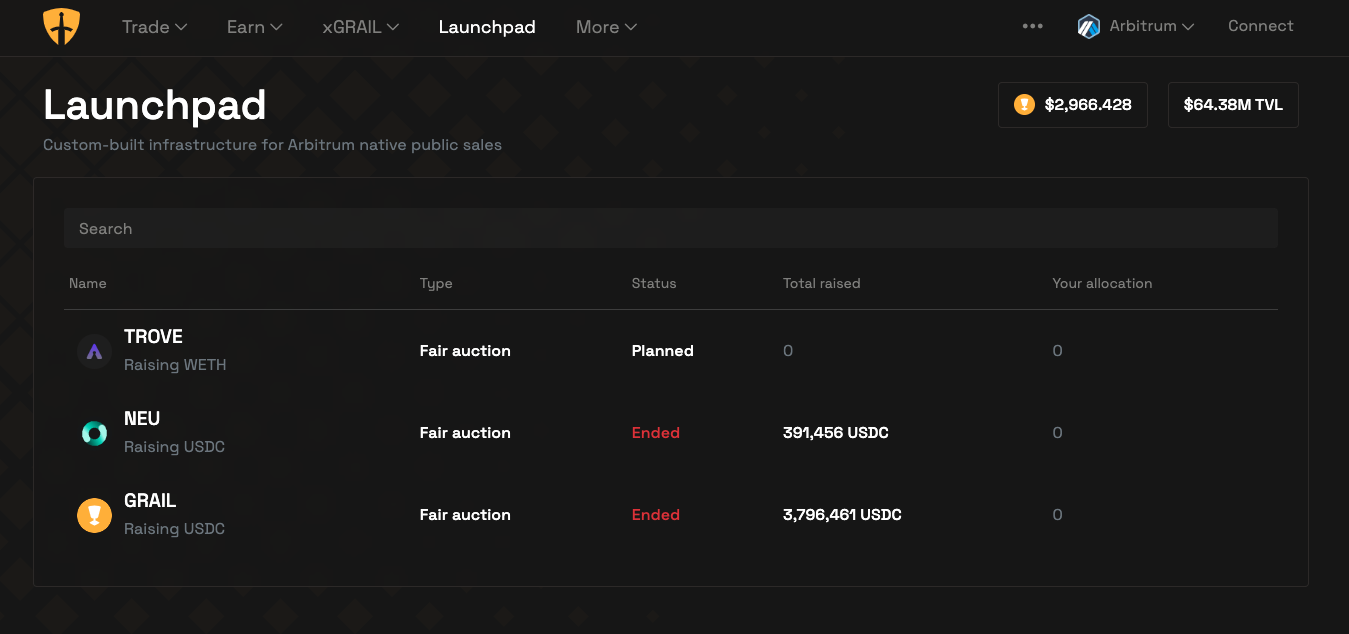Expand the Earn dropdown menu
Image resolution: width=1349 pixels, height=634 pixels.
255,27
